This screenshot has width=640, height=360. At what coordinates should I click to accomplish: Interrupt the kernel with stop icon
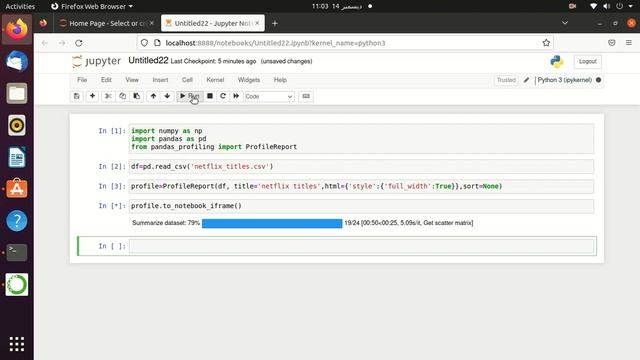[x=210, y=96]
